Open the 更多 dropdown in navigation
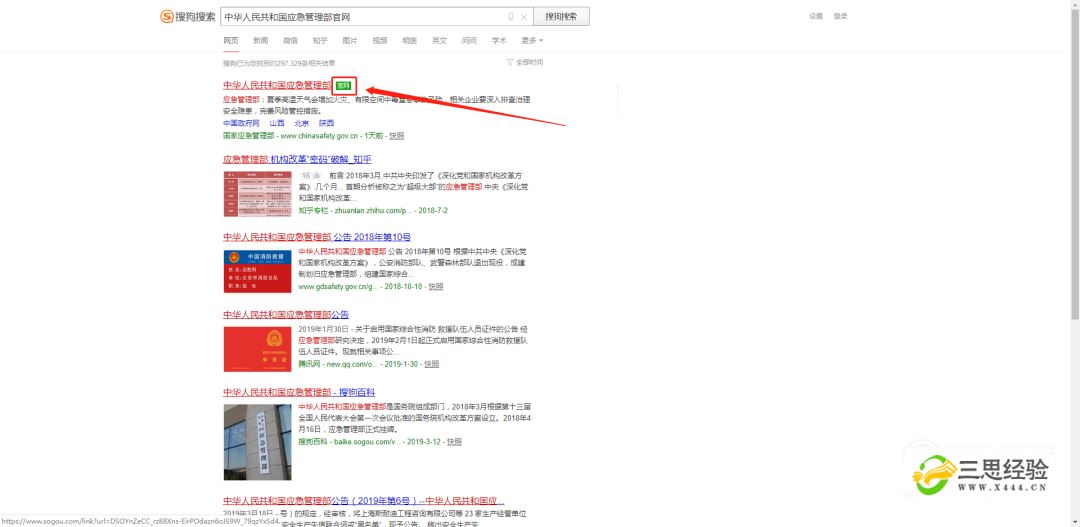Image resolution: width=1080 pixels, height=527 pixels. pos(532,41)
